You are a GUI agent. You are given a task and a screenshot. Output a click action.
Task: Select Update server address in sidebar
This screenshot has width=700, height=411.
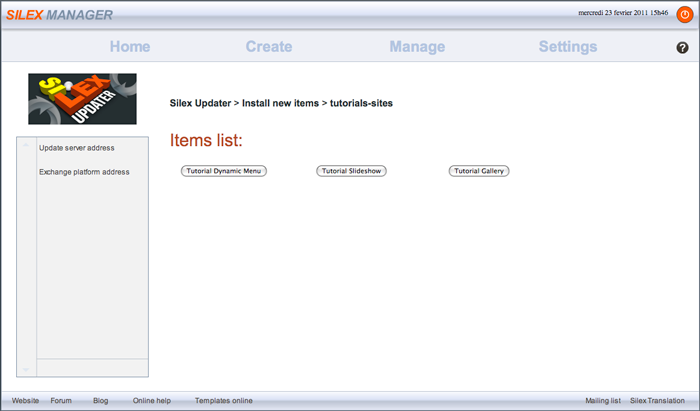coord(77,148)
